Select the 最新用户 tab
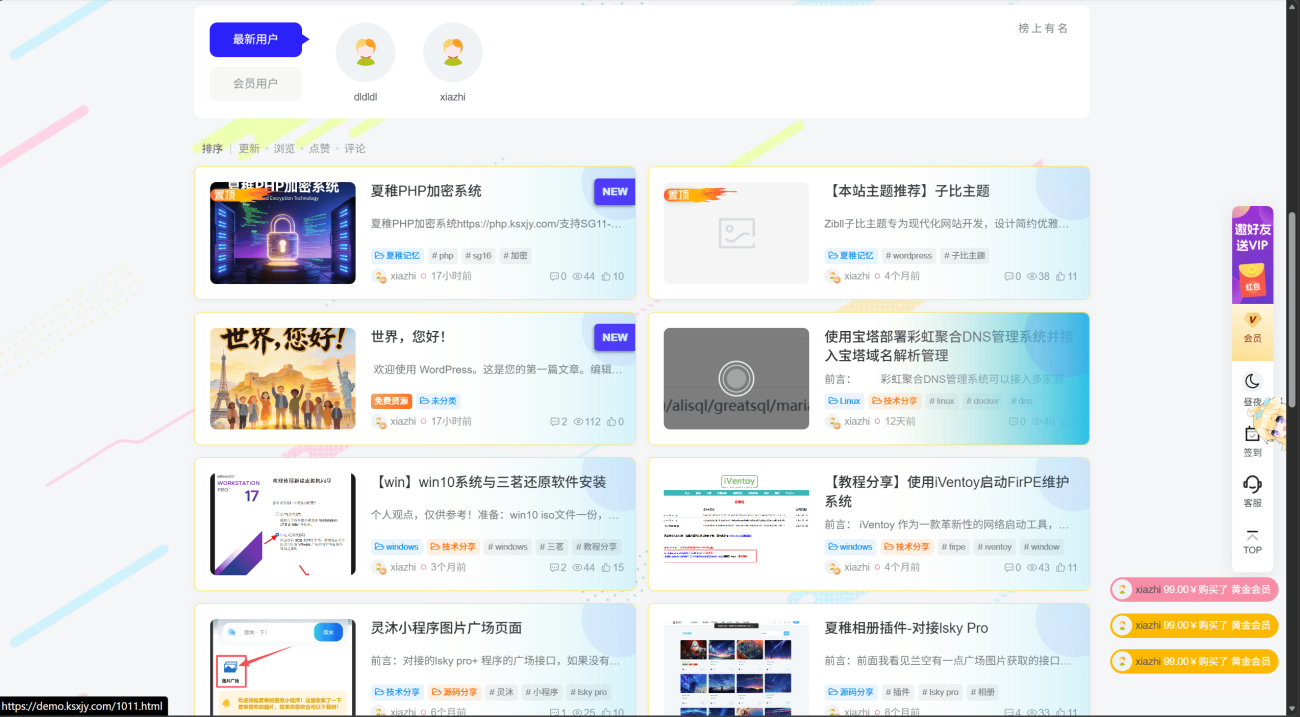 (256, 40)
